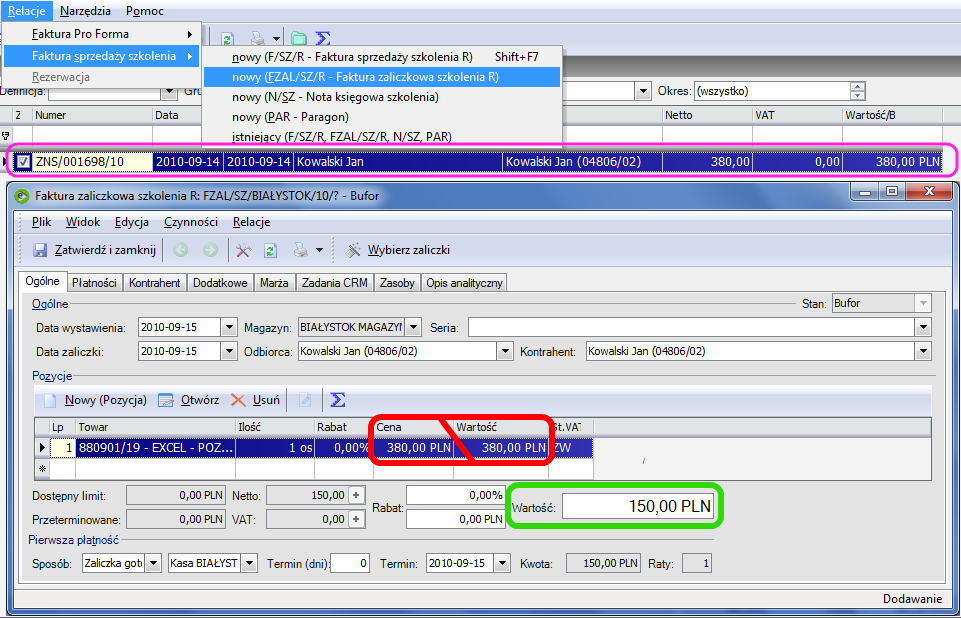
Task: Open Data wystawienia date dropdown
Action: coord(229,327)
